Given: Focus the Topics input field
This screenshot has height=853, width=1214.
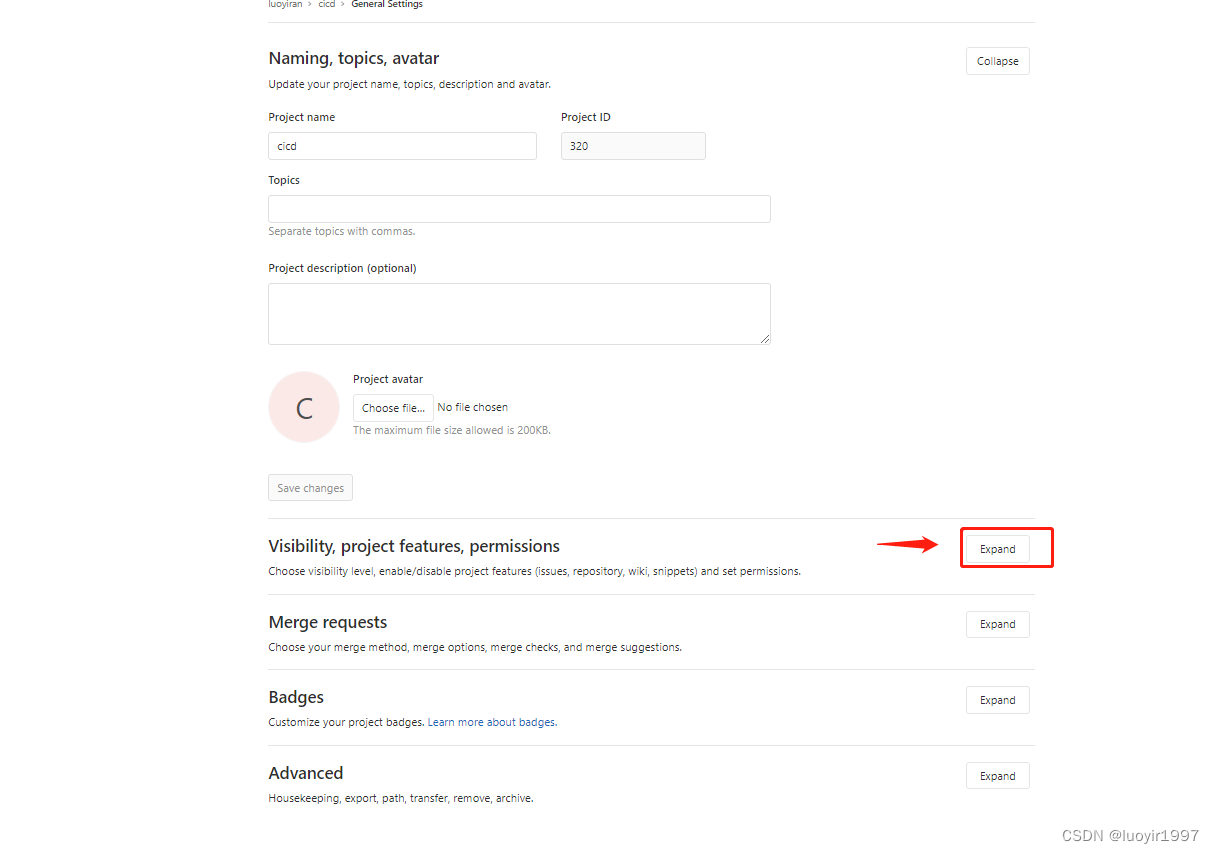Looking at the screenshot, I should [x=519, y=209].
